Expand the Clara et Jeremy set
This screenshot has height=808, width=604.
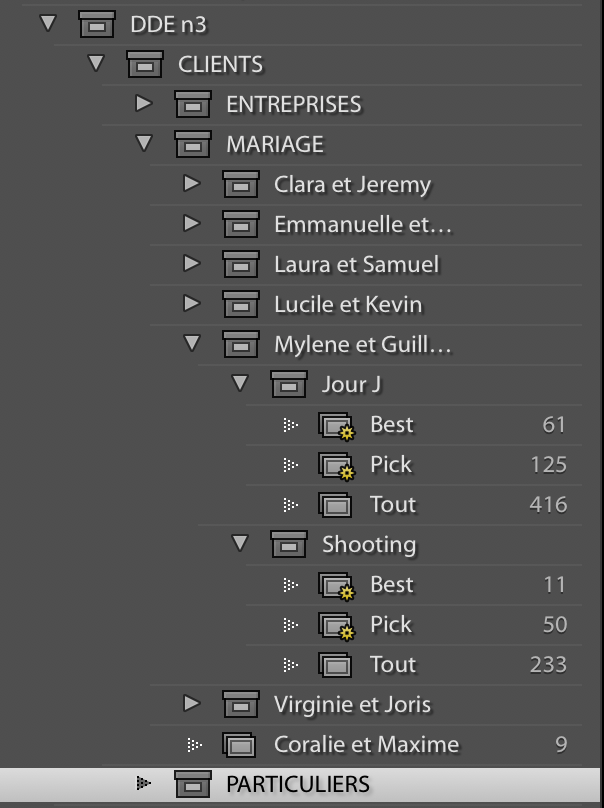192,183
